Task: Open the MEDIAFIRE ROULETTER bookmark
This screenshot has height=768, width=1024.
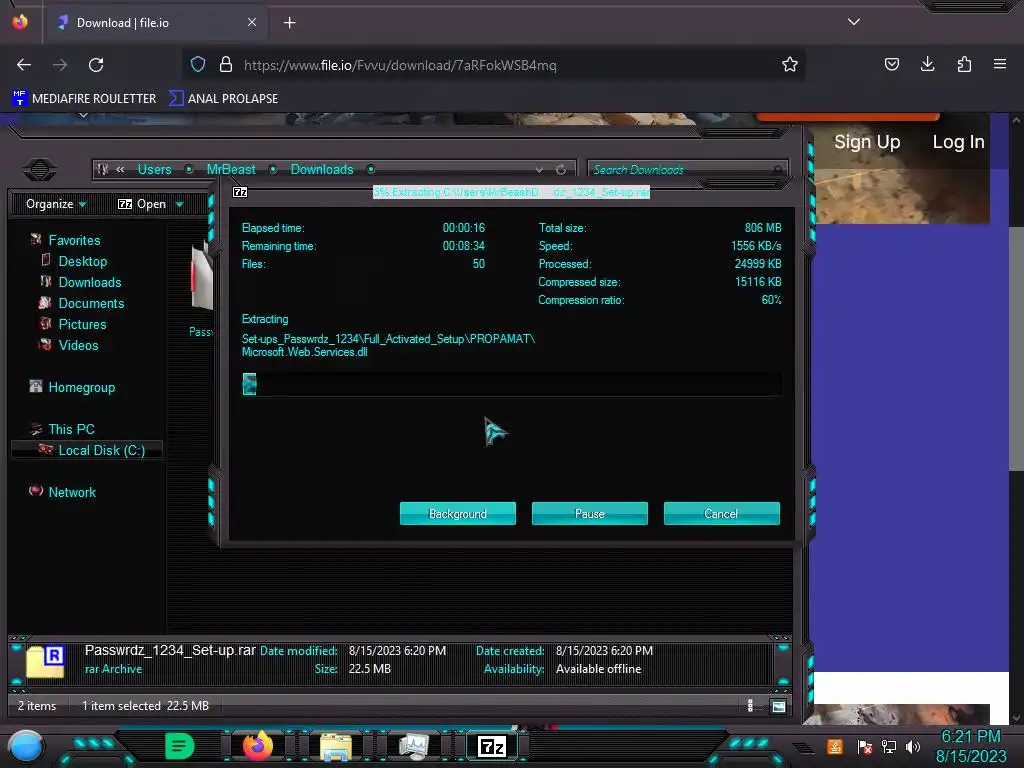Action: pyautogui.click(x=84, y=99)
